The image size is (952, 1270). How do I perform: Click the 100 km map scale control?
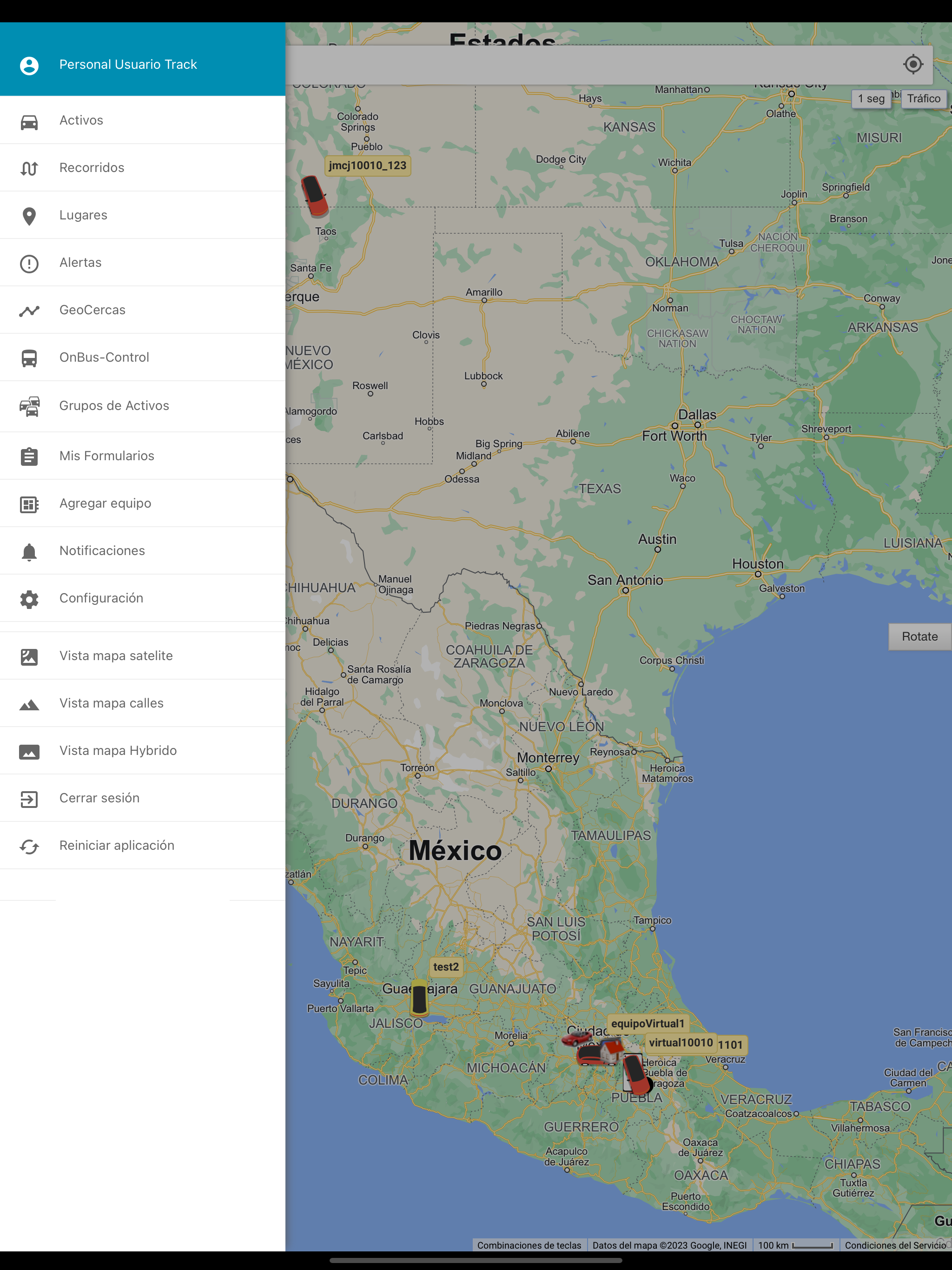[x=795, y=1245]
